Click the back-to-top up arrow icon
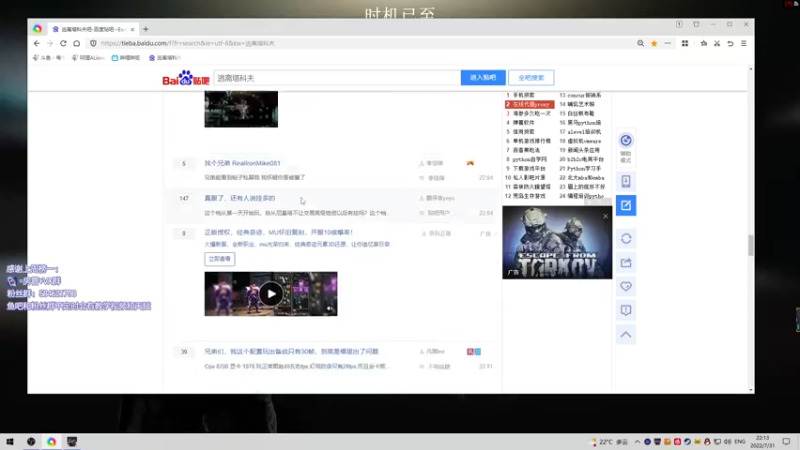The image size is (800, 450). click(626, 335)
